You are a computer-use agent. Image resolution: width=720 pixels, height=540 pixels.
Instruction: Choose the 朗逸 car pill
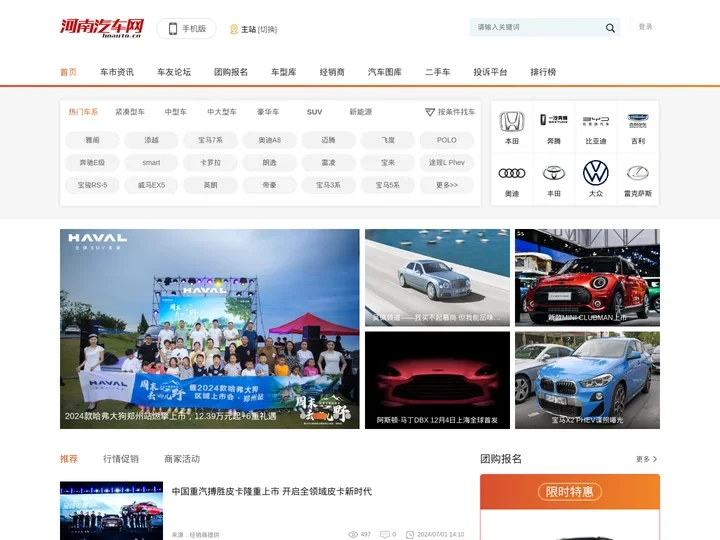tap(270, 163)
